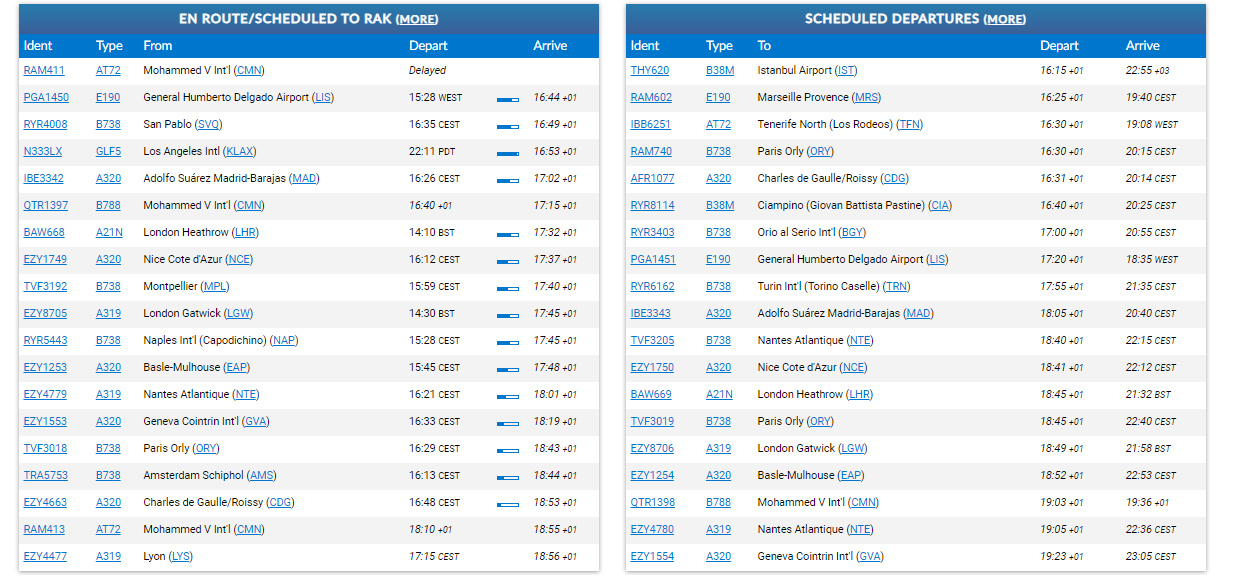Open departing flight RAM740 to Paris Orly
The image size is (1238, 580).
[x=651, y=152]
